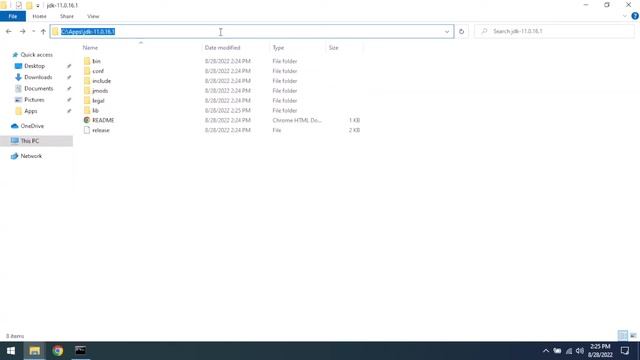The height and width of the screenshot is (360, 640).
Task: Click File Explorer on the taskbar
Action: tap(34, 351)
